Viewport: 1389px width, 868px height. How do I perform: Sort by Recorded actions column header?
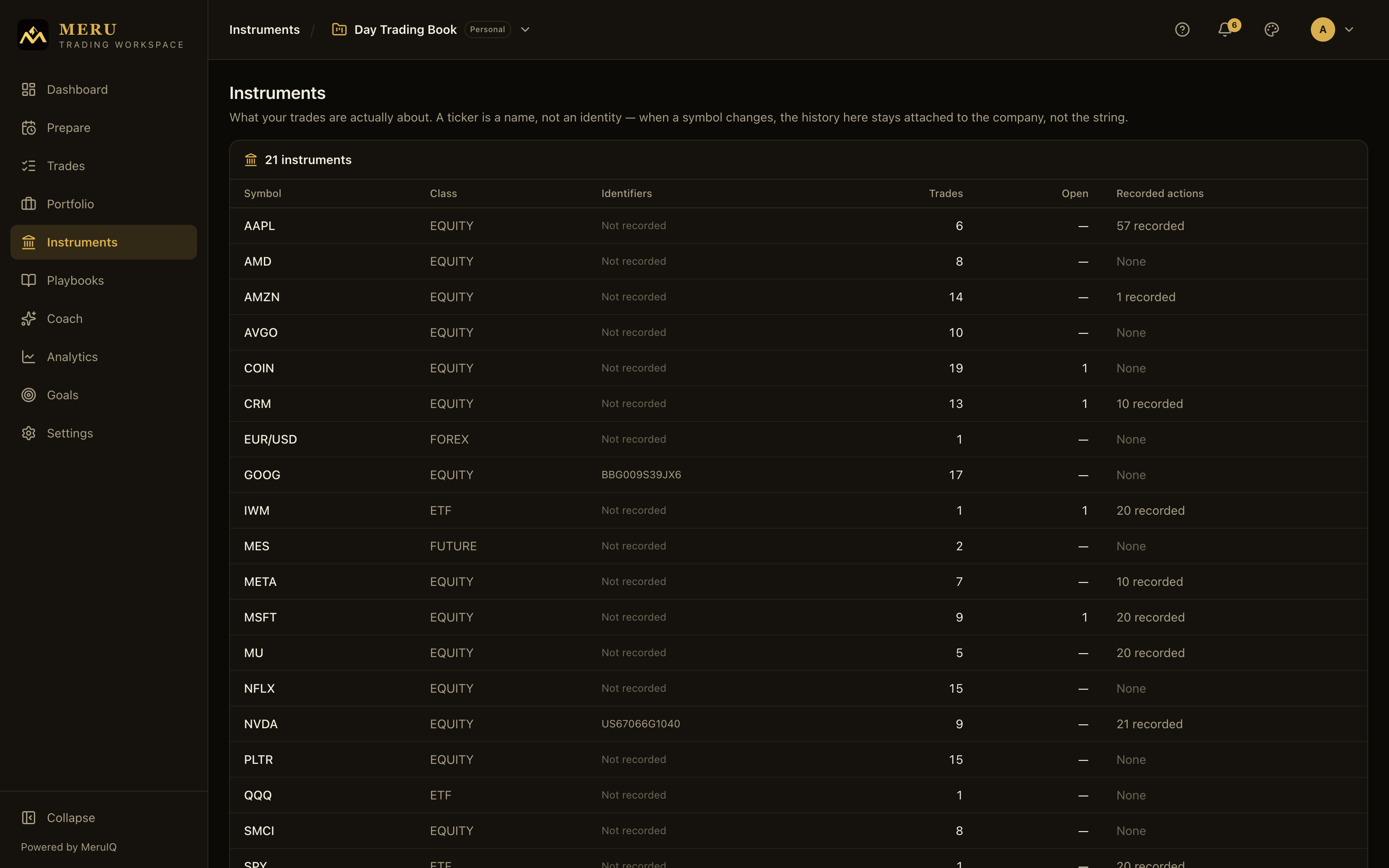1159,194
